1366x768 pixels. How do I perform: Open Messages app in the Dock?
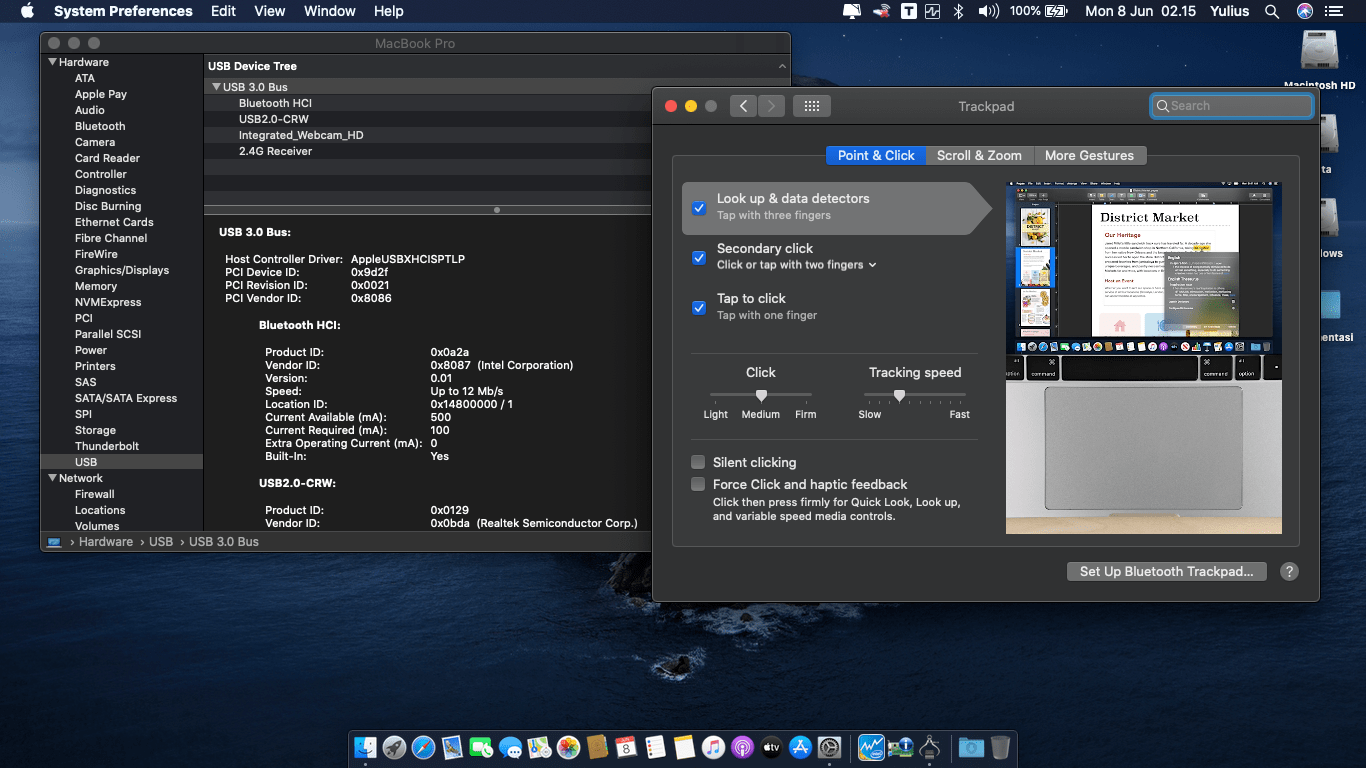pos(510,747)
